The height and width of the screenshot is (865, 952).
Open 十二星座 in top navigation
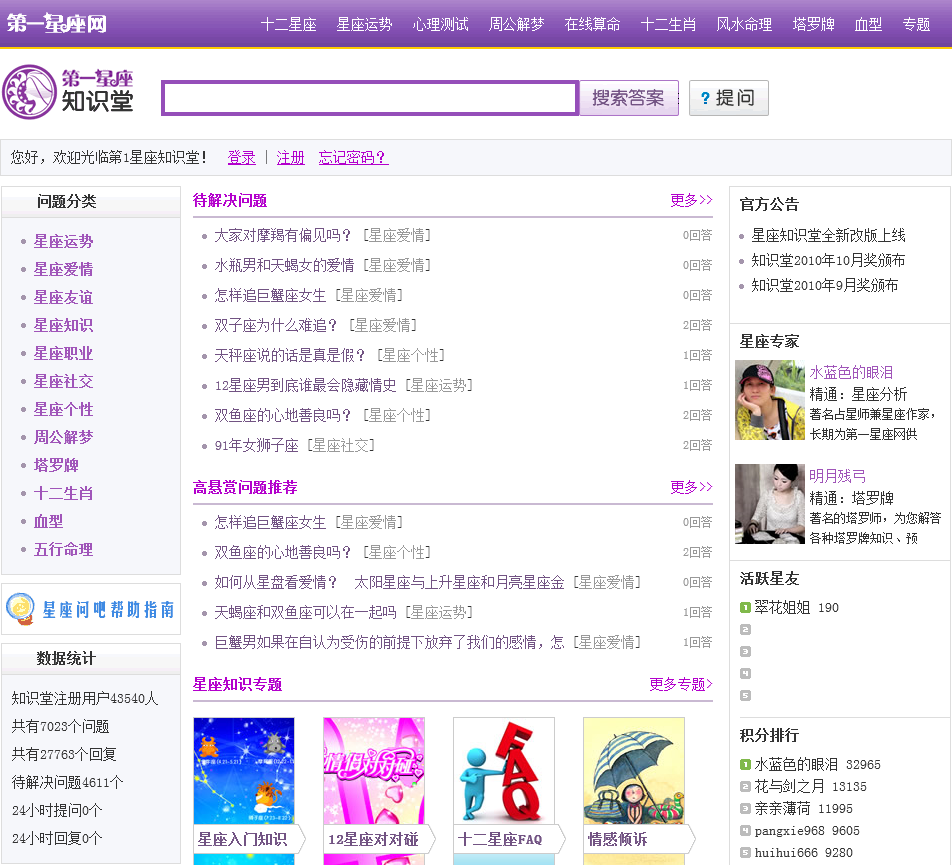coord(288,24)
